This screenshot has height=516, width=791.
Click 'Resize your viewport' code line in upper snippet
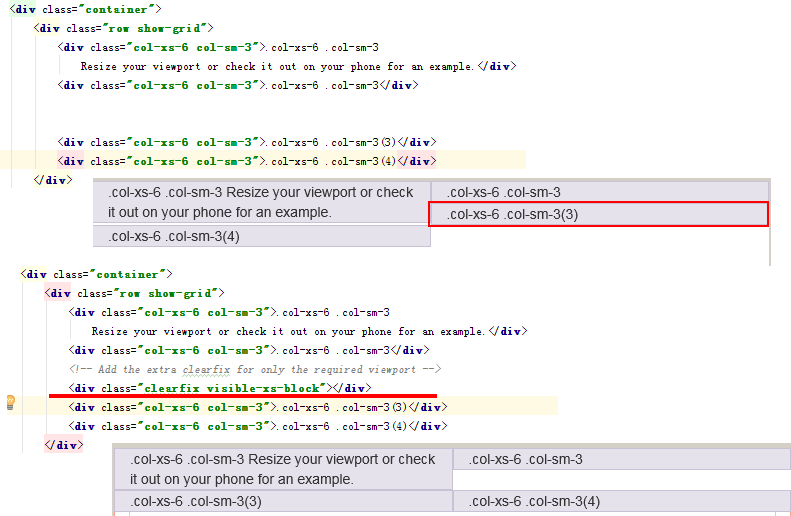pyautogui.click(x=298, y=66)
